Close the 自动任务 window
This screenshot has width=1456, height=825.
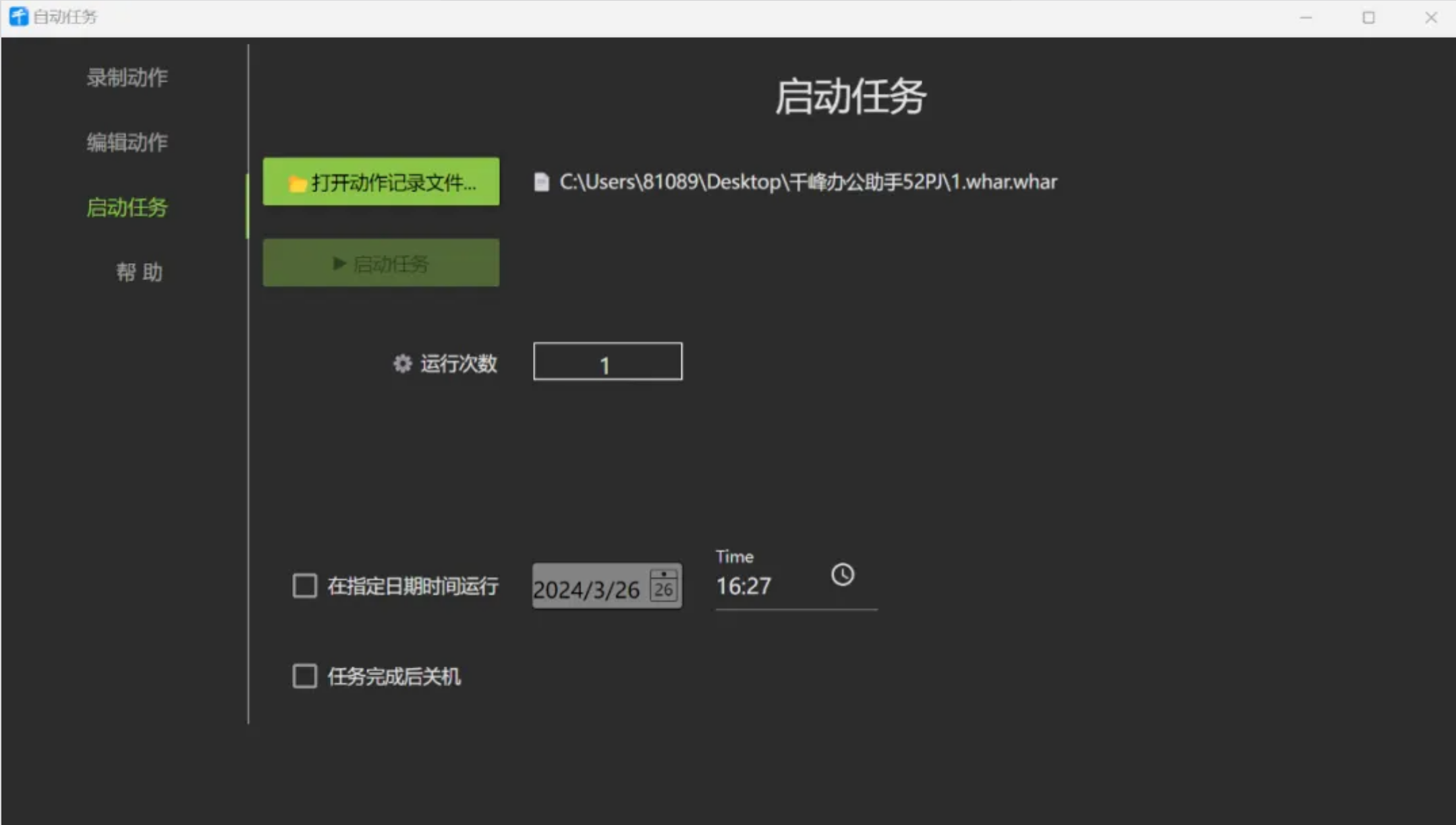1430,18
